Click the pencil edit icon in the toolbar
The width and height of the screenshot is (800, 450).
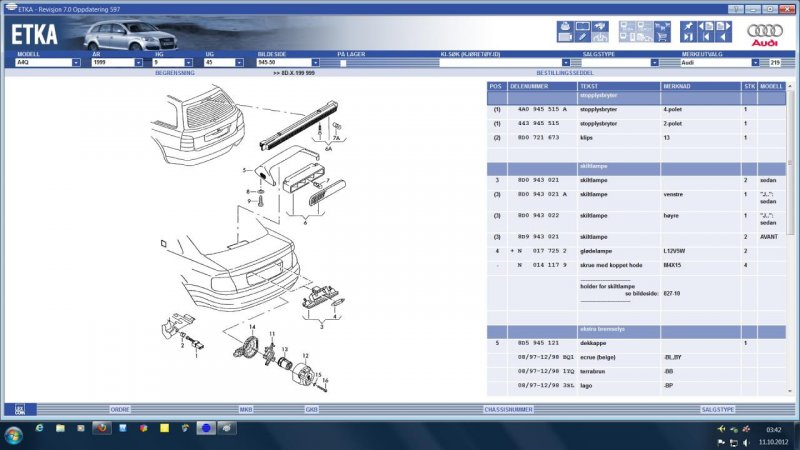[582, 36]
